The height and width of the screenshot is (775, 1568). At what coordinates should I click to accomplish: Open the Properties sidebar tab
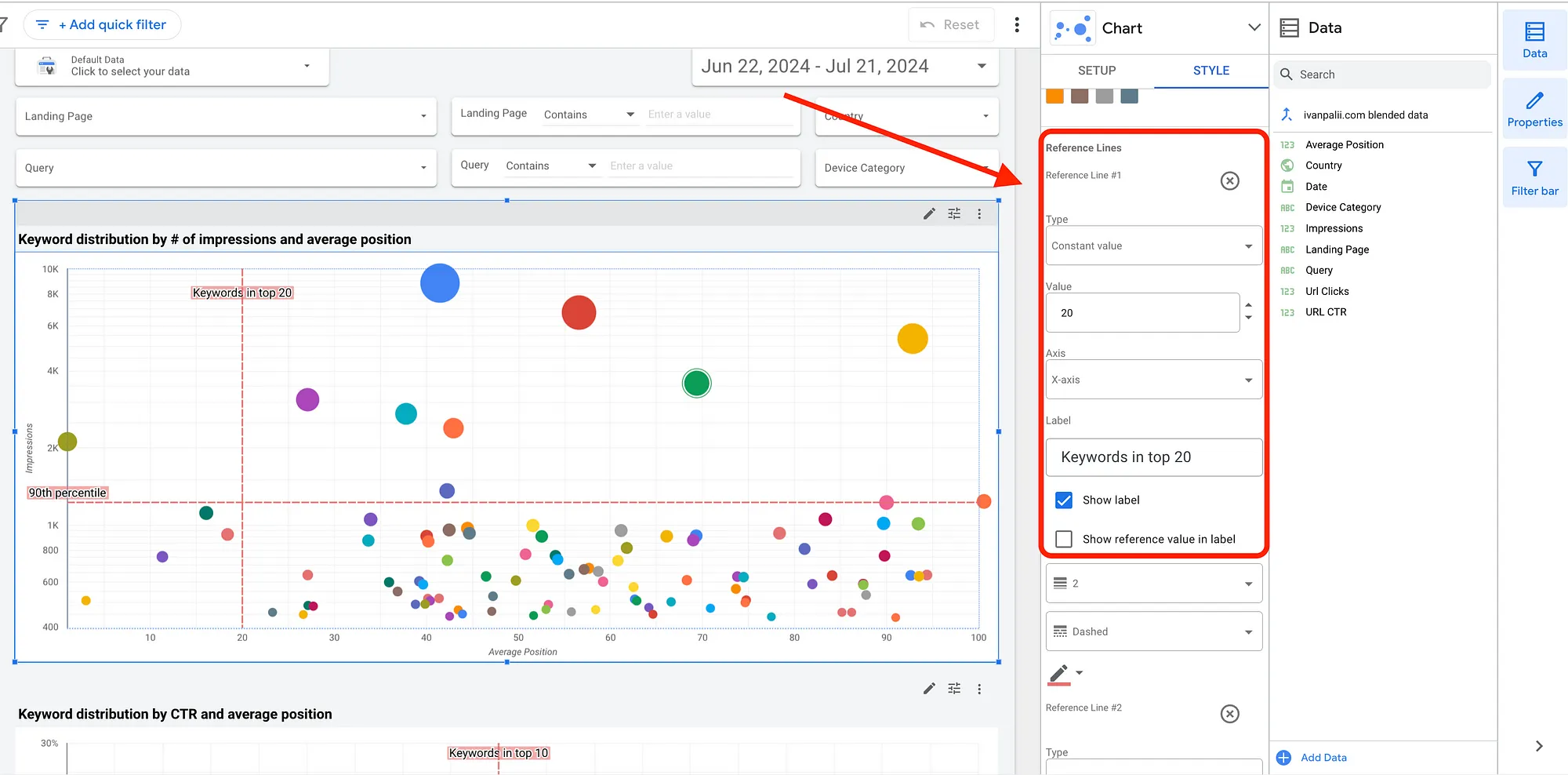click(1534, 108)
